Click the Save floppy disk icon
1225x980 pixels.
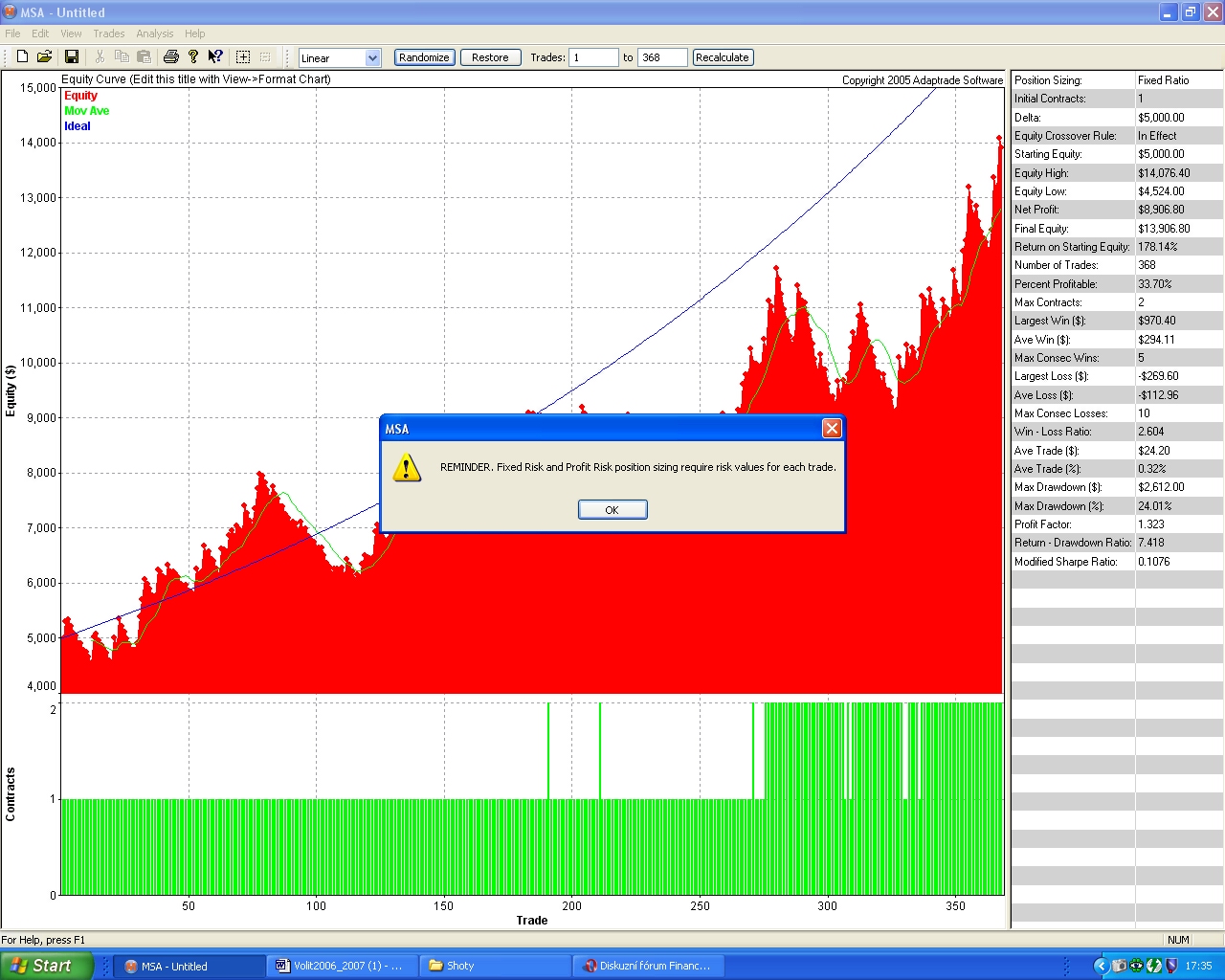pyautogui.click(x=71, y=57)
